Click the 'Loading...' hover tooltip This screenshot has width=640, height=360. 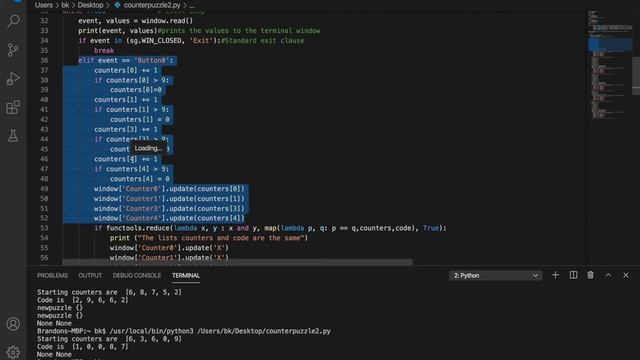point(148,148)
